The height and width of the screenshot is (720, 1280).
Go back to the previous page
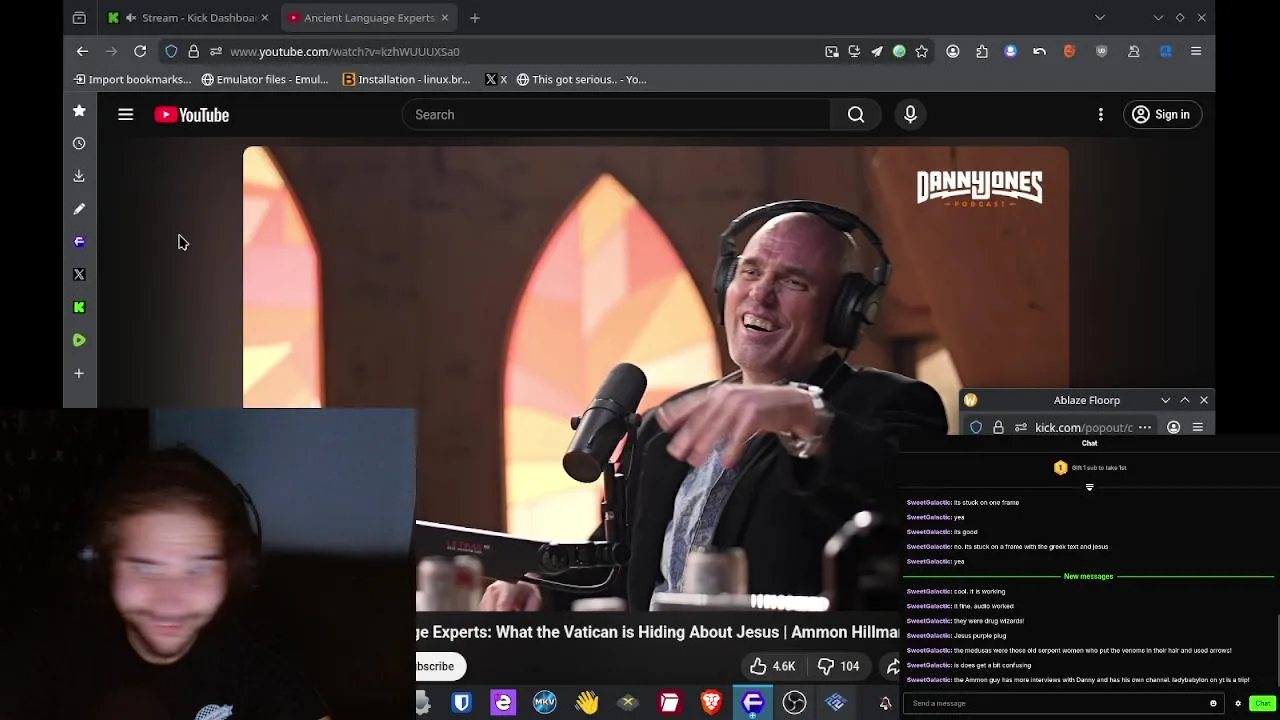click(x=83, y=51)
